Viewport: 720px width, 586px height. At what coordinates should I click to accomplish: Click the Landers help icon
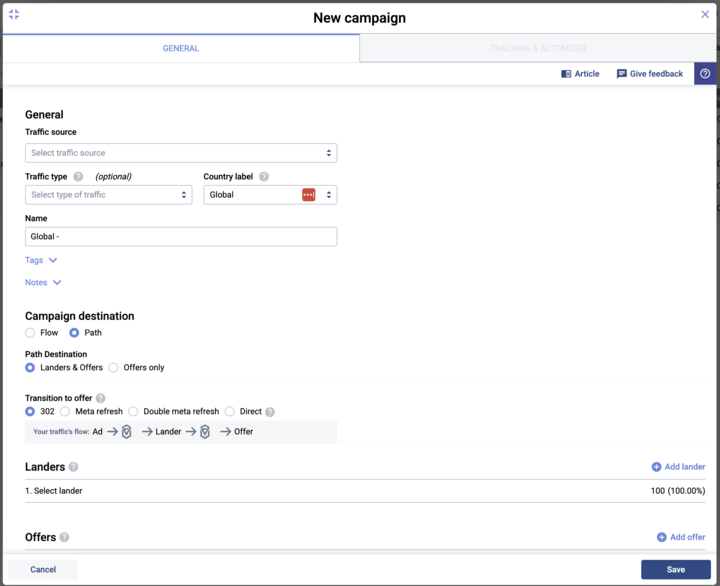tap(74, 467)
